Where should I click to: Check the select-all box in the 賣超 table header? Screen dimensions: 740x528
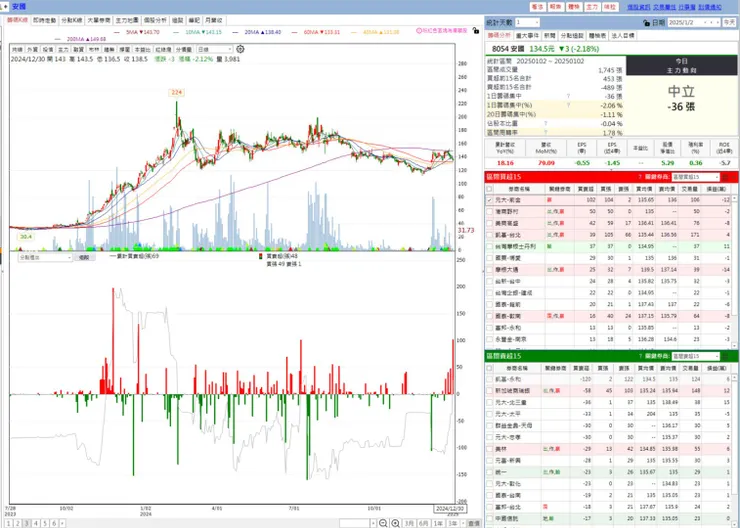489,368
